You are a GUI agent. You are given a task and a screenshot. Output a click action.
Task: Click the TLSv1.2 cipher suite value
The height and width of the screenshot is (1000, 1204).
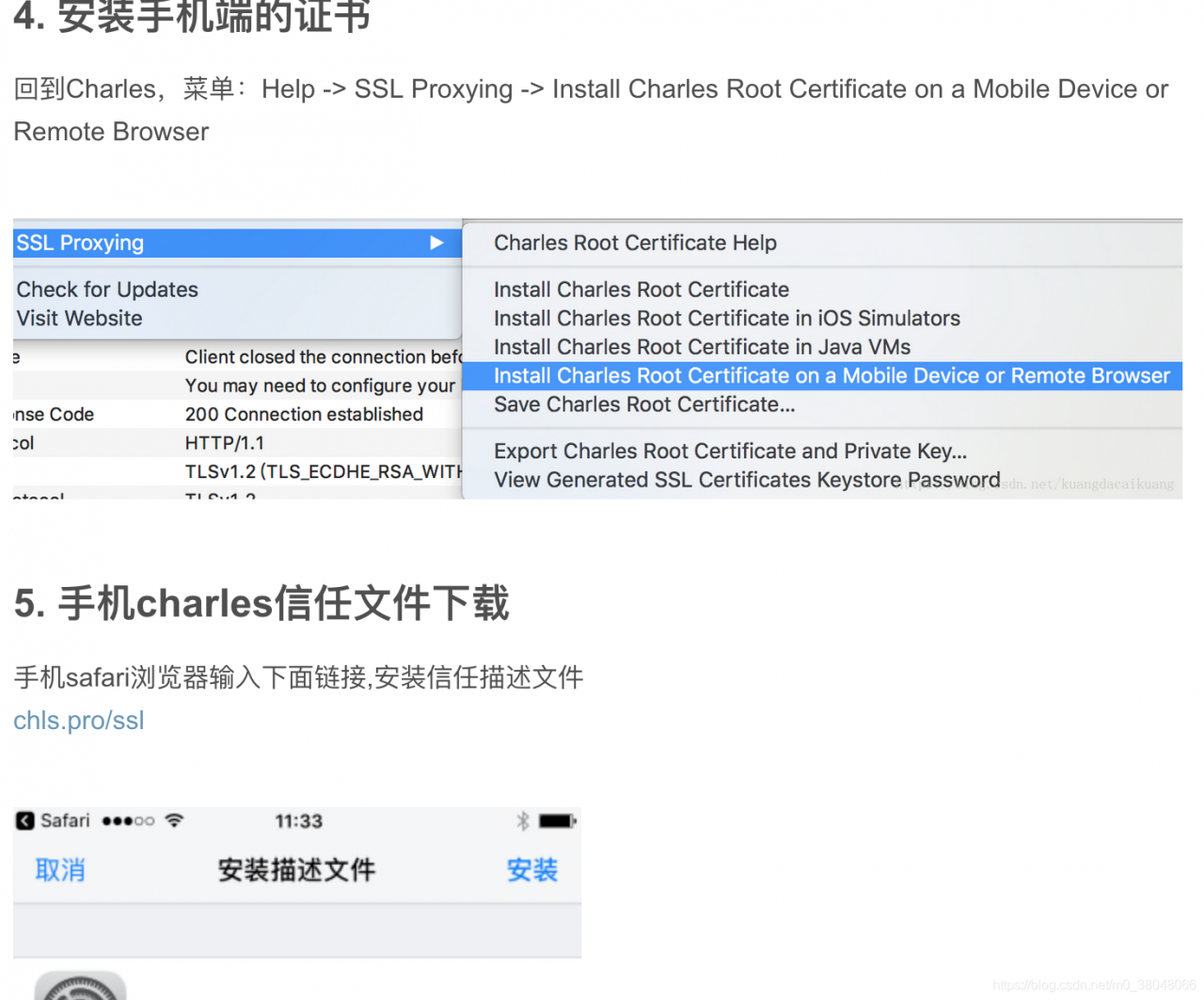pyautogui.click(x=324, y=471)
